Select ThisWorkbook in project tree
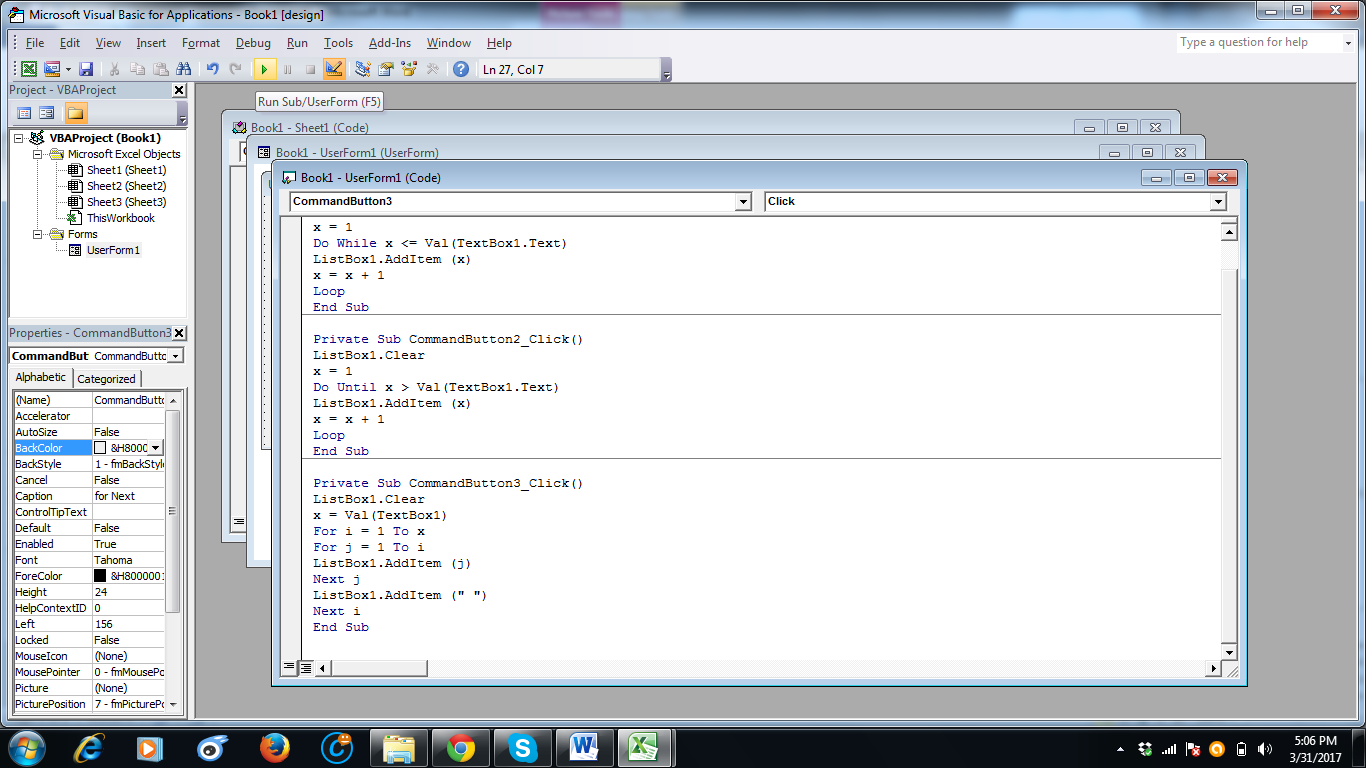Image resolution: width=1366 pixels, height=768 pixels. 120,218
